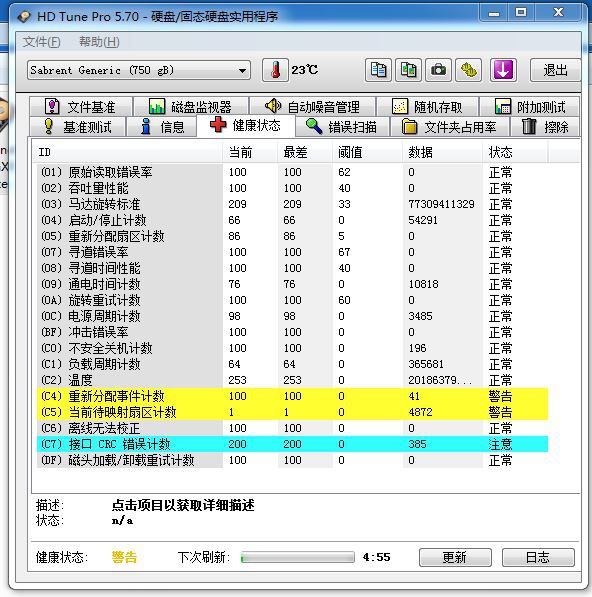Open the 磁盘监视器 tab

190,107
